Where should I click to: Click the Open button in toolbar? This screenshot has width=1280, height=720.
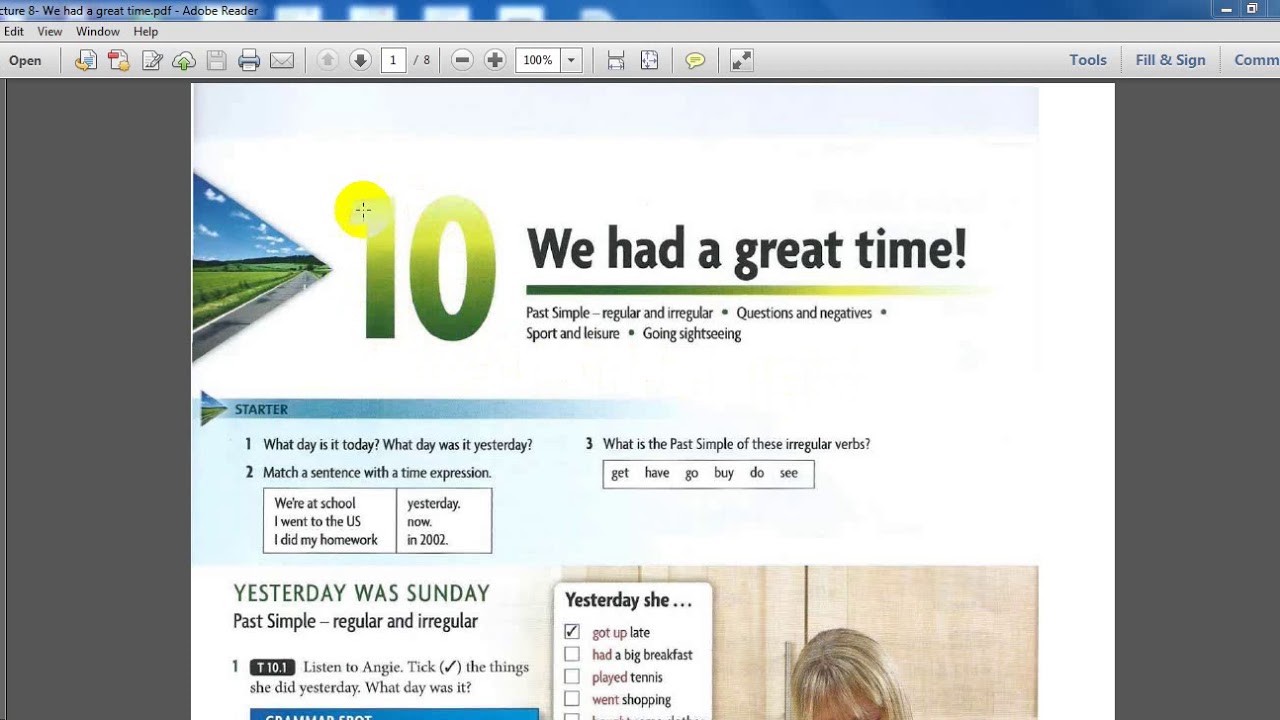coord(25,60)
